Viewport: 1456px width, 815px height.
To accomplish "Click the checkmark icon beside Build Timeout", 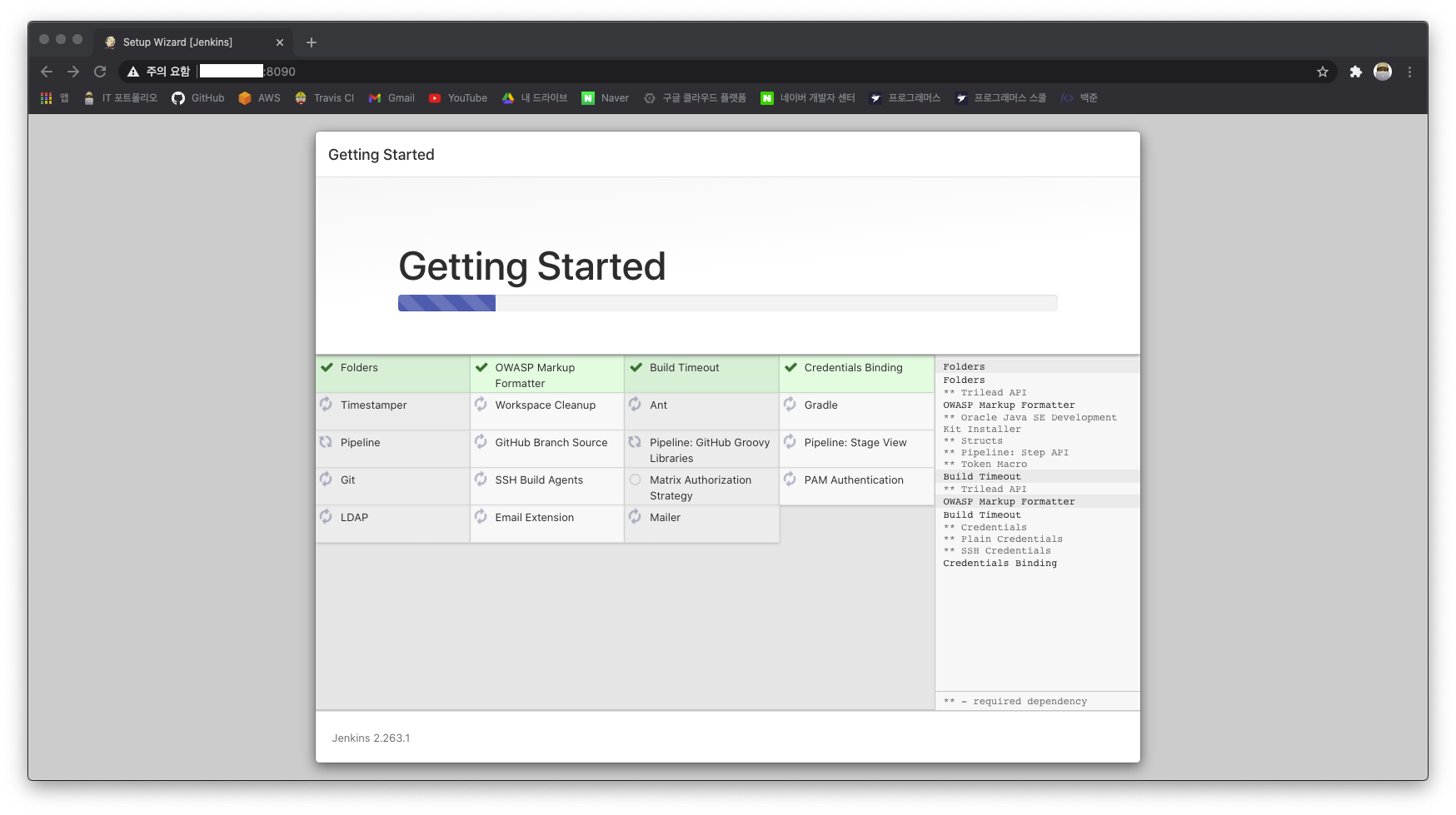I will tap(636, 367).
